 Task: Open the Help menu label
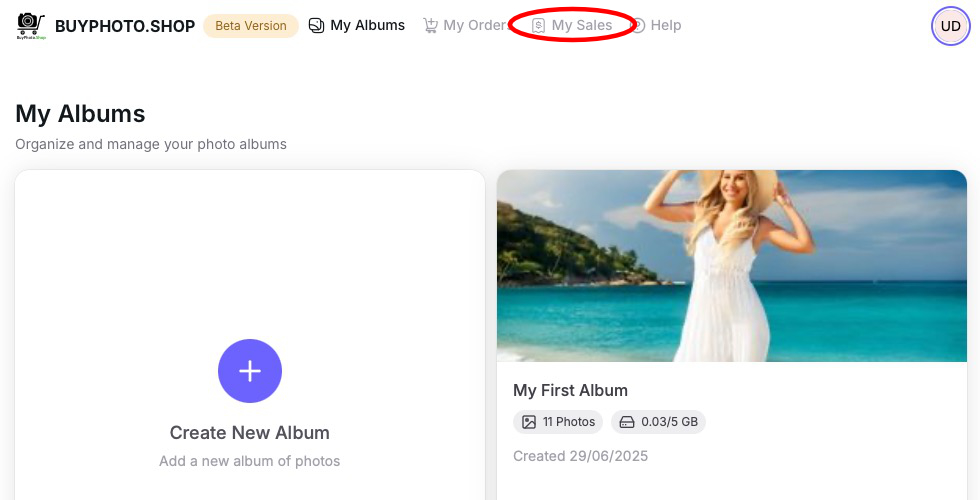pyautogui.click(x=666, y=26)
